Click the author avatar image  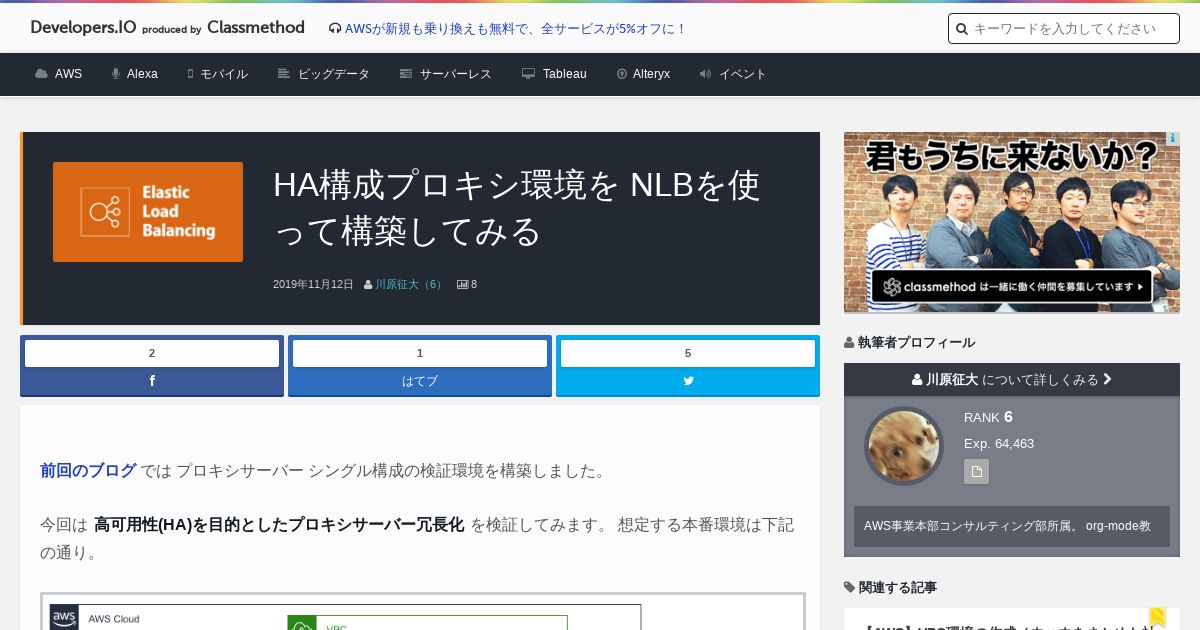tap(904, 446)
